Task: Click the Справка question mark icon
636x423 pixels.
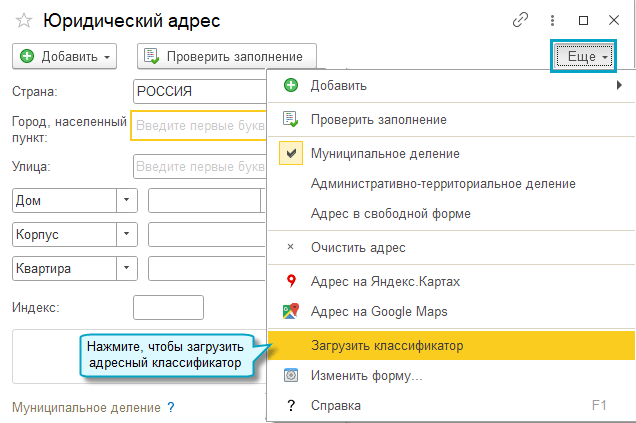Action: click(x=291, y=405)
